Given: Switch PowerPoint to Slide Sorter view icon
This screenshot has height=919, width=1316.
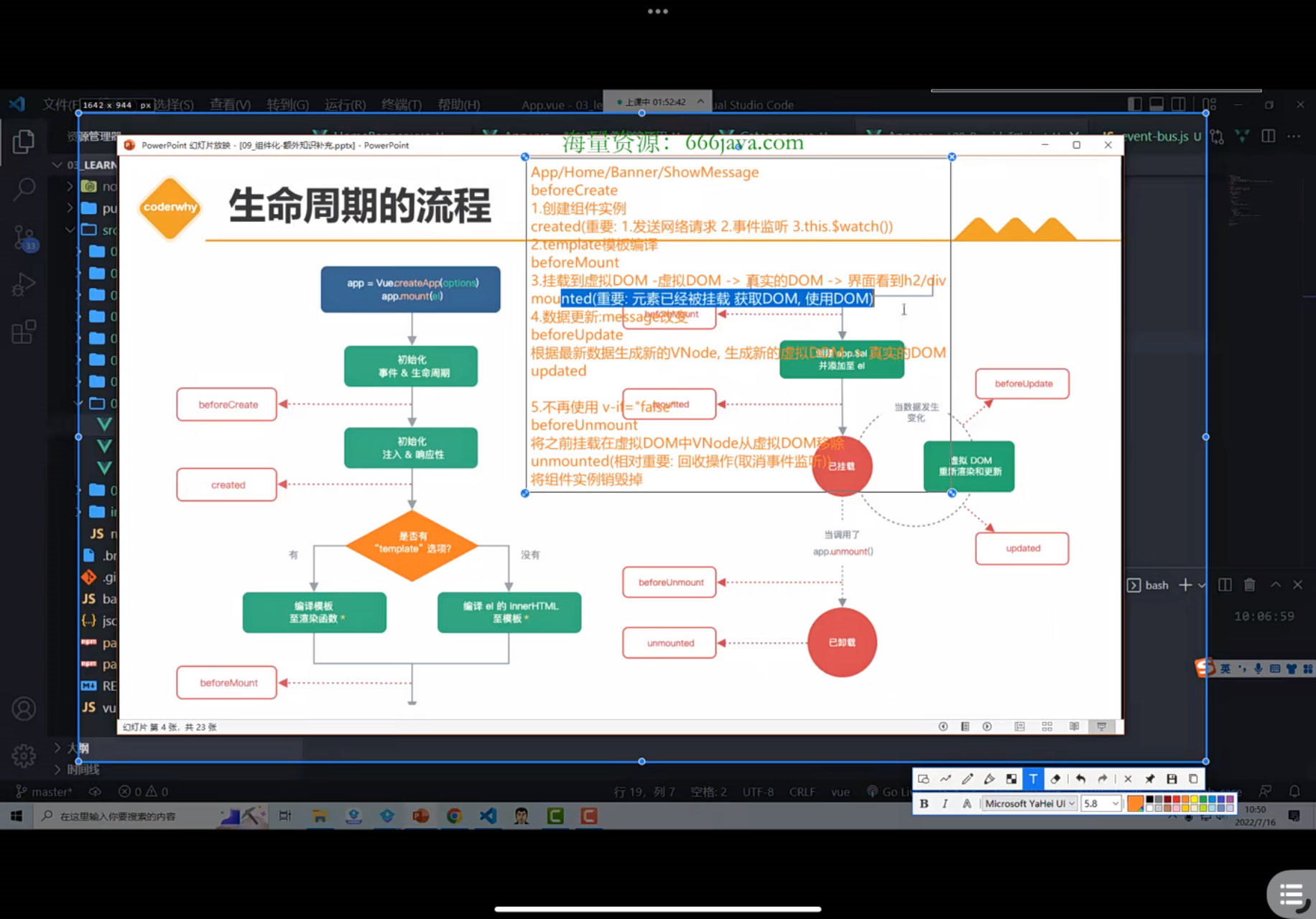Looking at the screenshot, I should point(1047,727).
